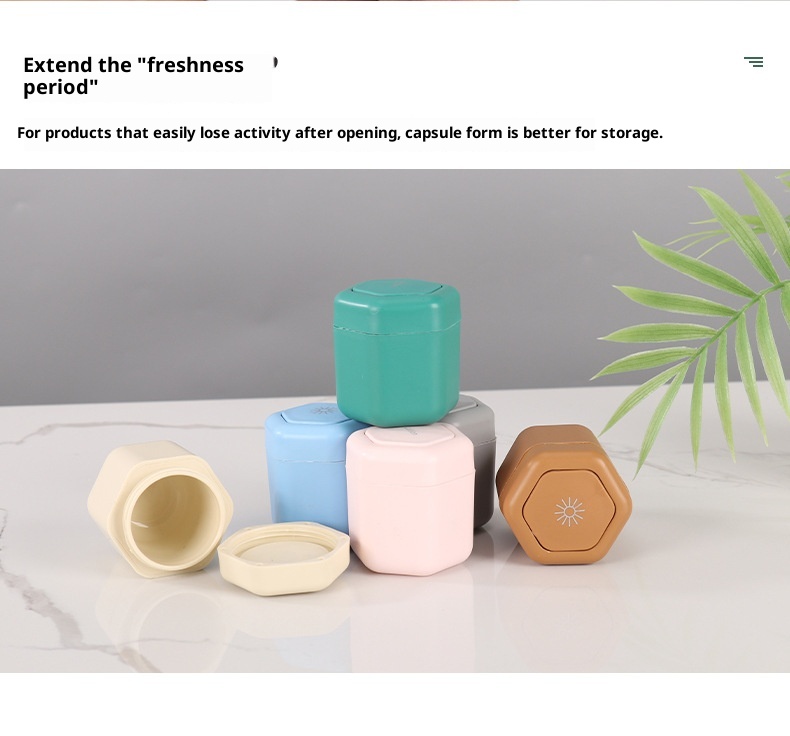Screen dimensions: 790x736
Task: Click the capsule form storage description text
Action: click(x=340, y=133)
